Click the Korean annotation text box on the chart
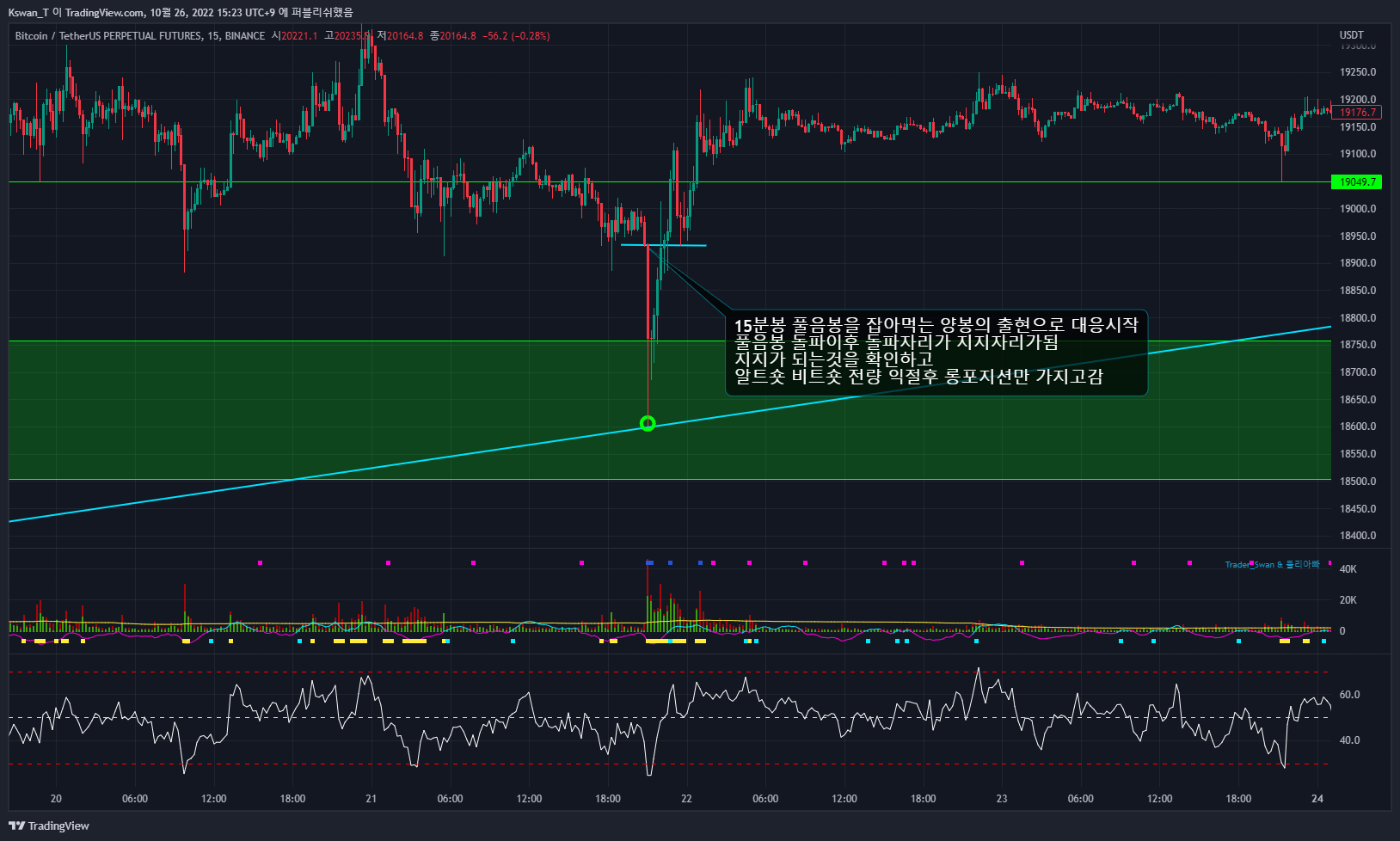Viewport: 1400px width, 841px height. (936, 352)
